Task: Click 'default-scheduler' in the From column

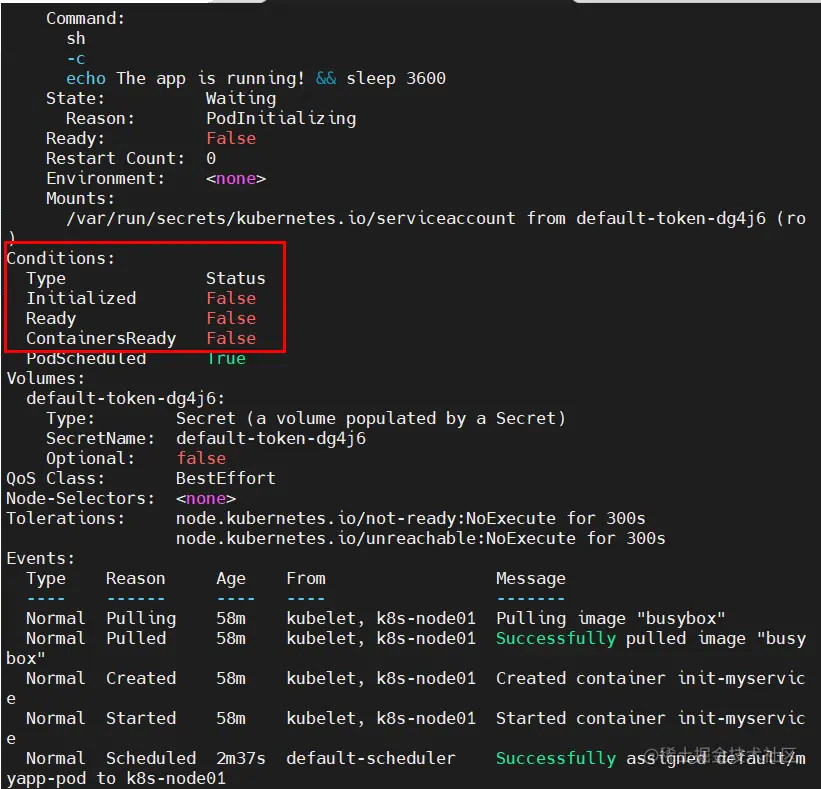Action: pyautogui.click(x=371, y=759)
